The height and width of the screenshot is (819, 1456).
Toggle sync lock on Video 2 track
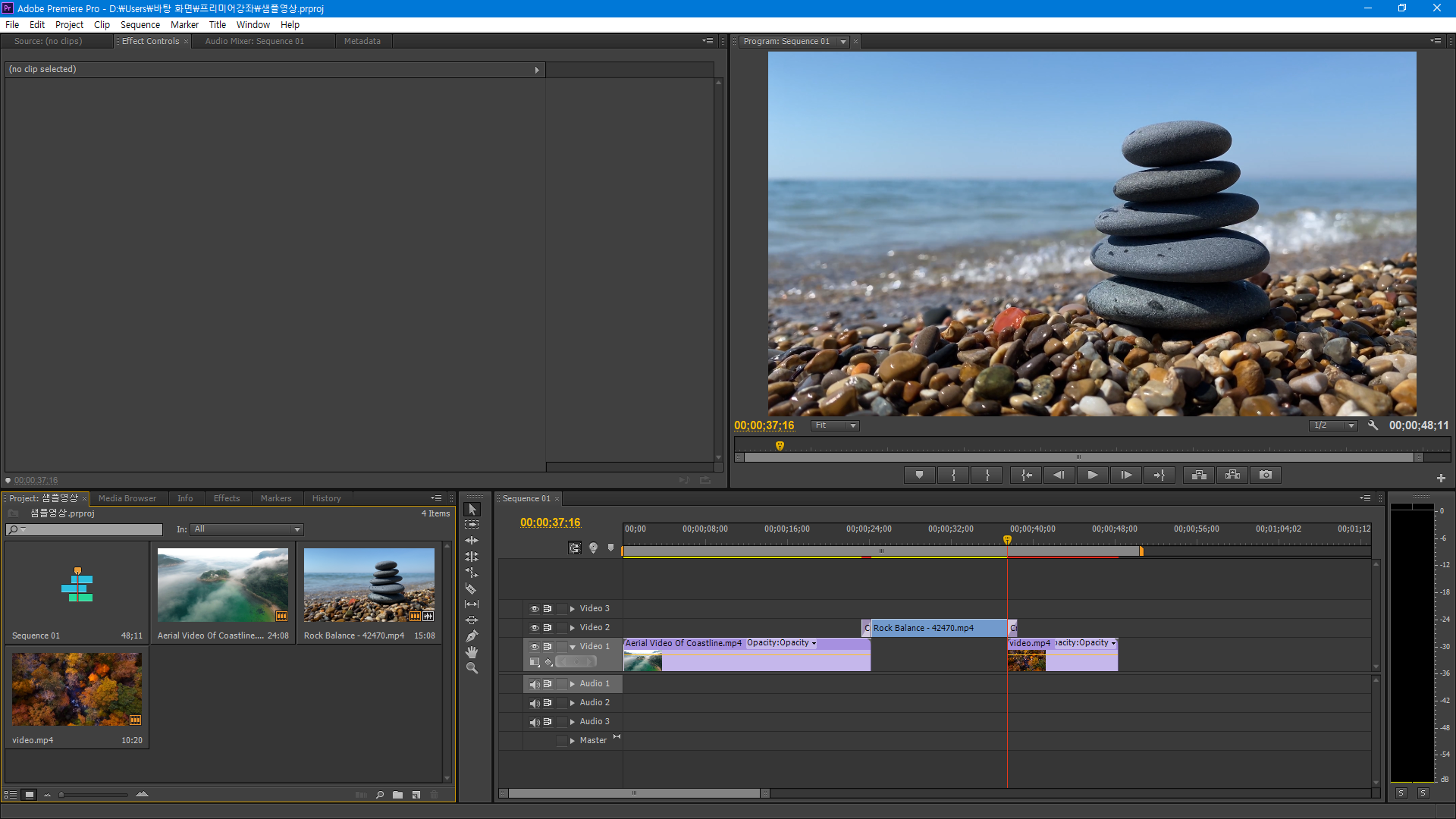click(x=548, y=628)
